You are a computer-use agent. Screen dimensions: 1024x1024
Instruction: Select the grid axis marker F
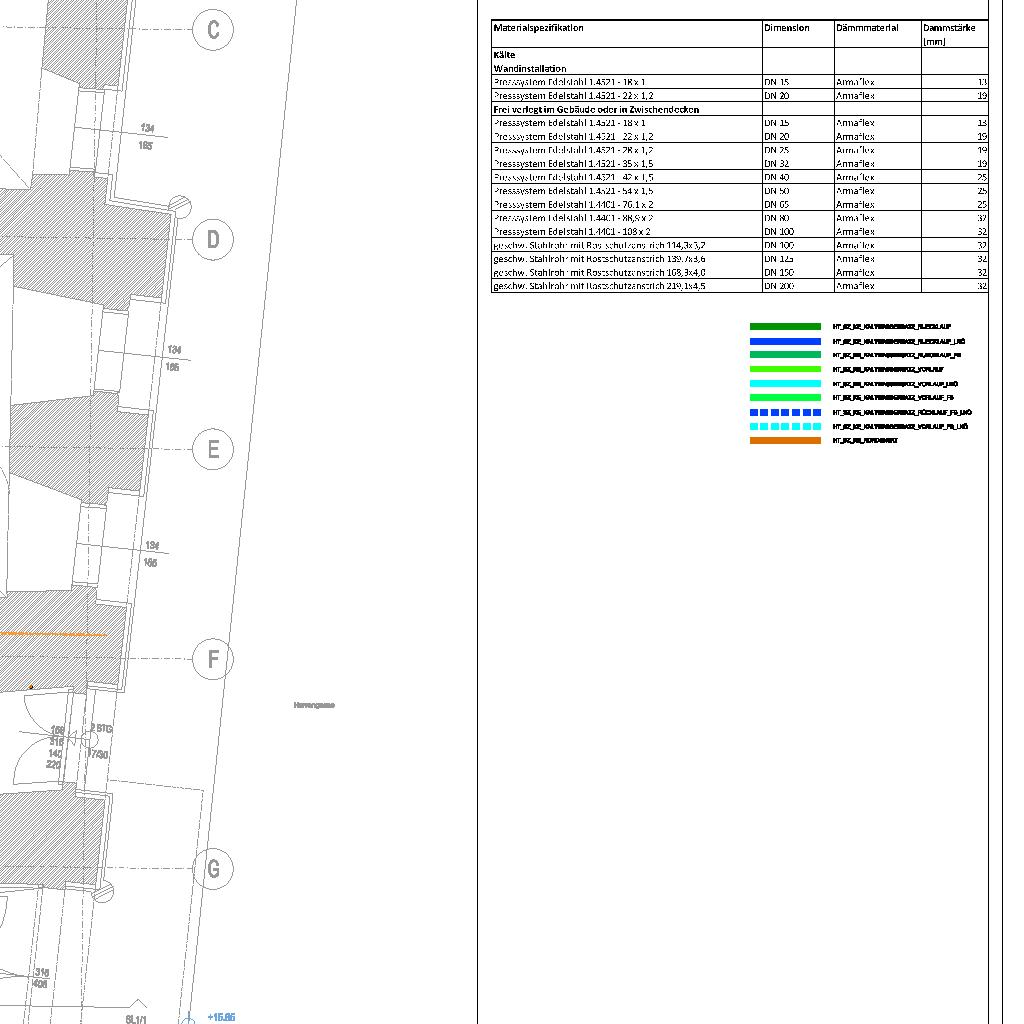pos(212,659)
